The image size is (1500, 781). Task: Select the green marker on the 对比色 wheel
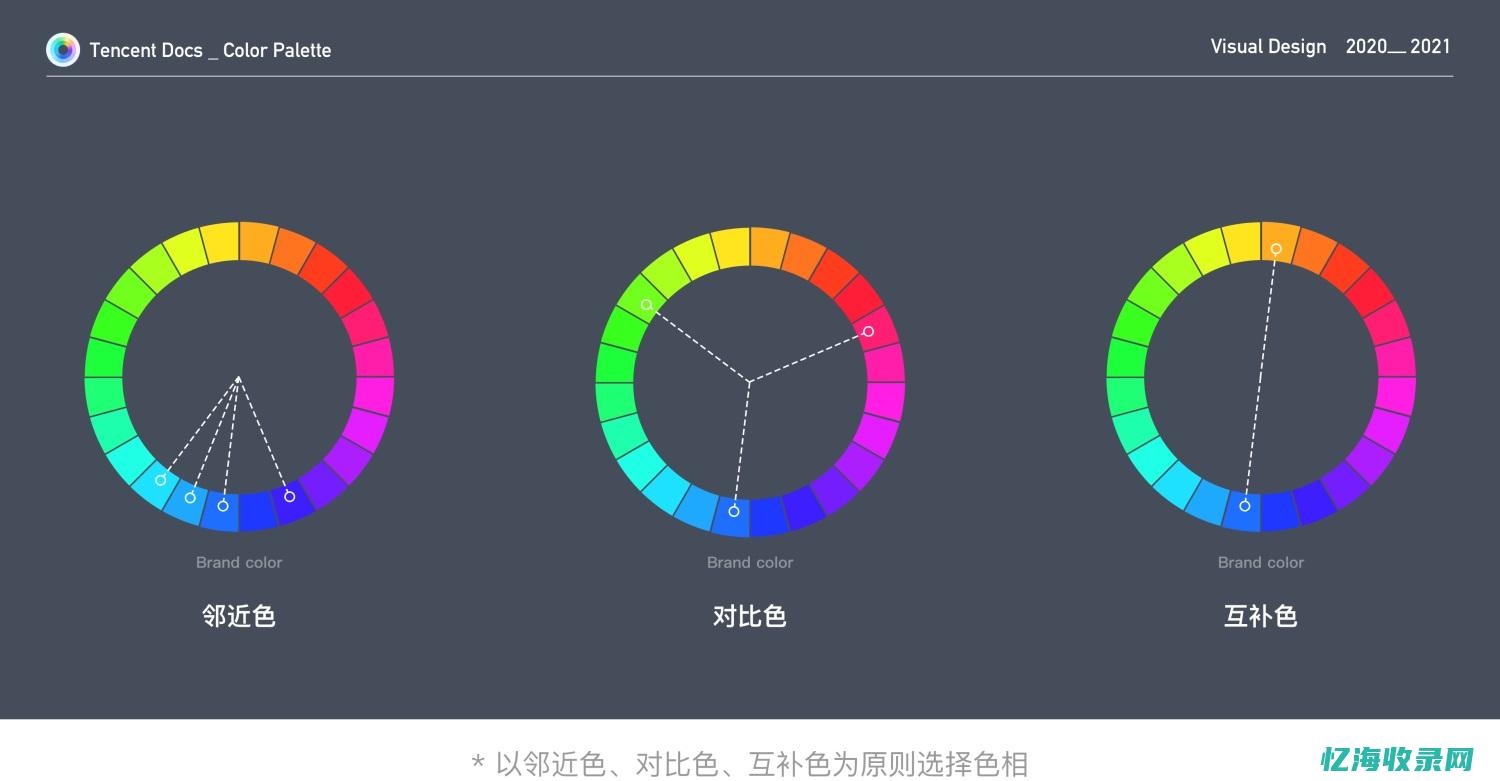[x=647, y=305]
